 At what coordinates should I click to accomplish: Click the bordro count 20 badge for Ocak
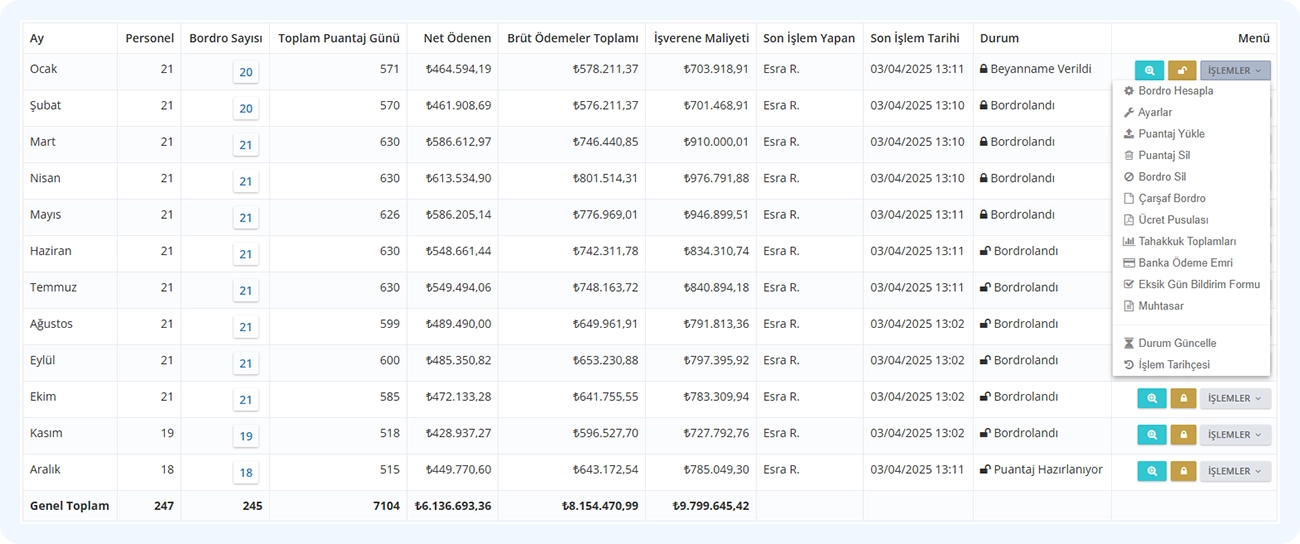pos(246,72)
